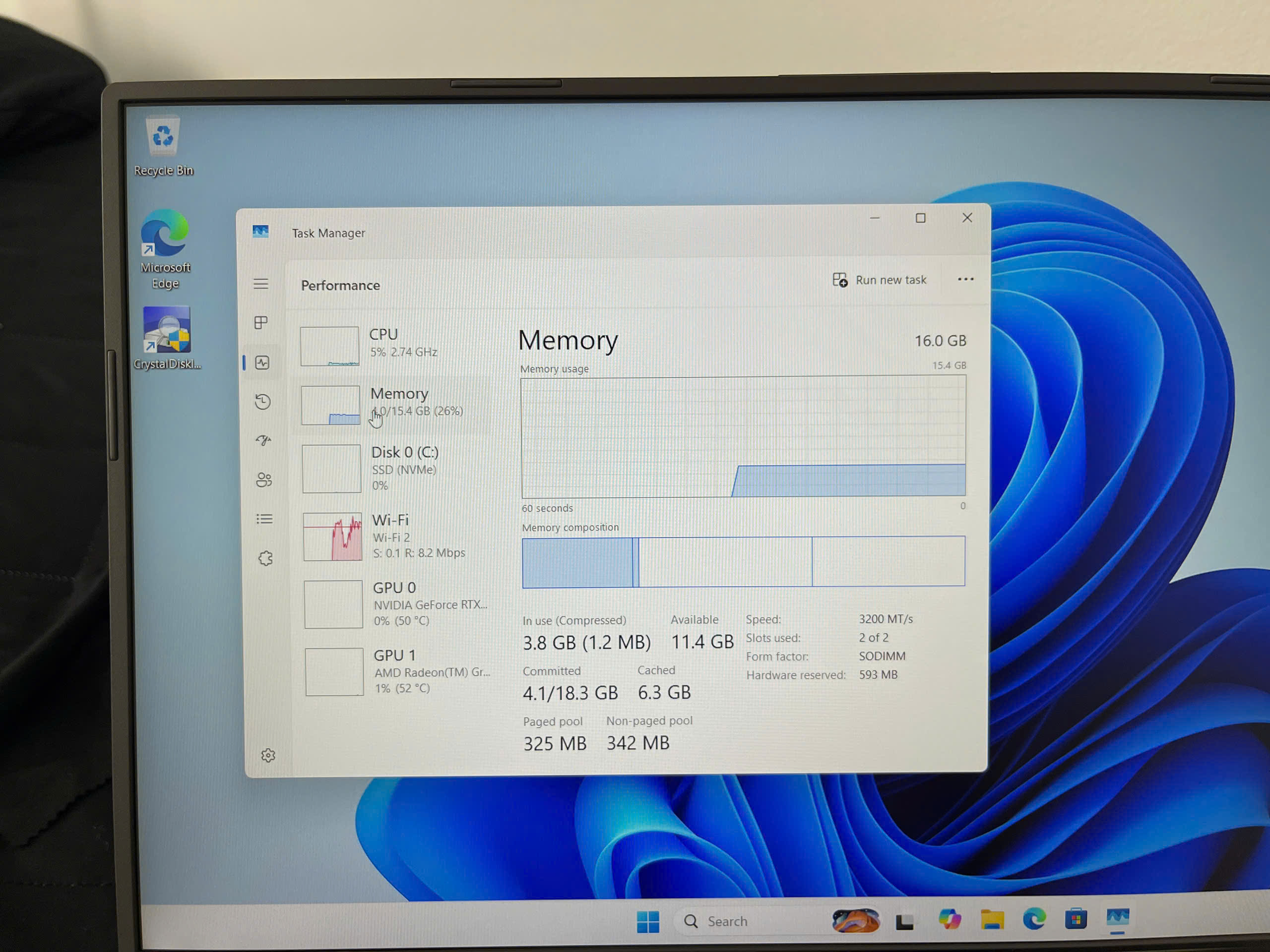Click the Paged pool value 325 MB

(x=555, y=744)
